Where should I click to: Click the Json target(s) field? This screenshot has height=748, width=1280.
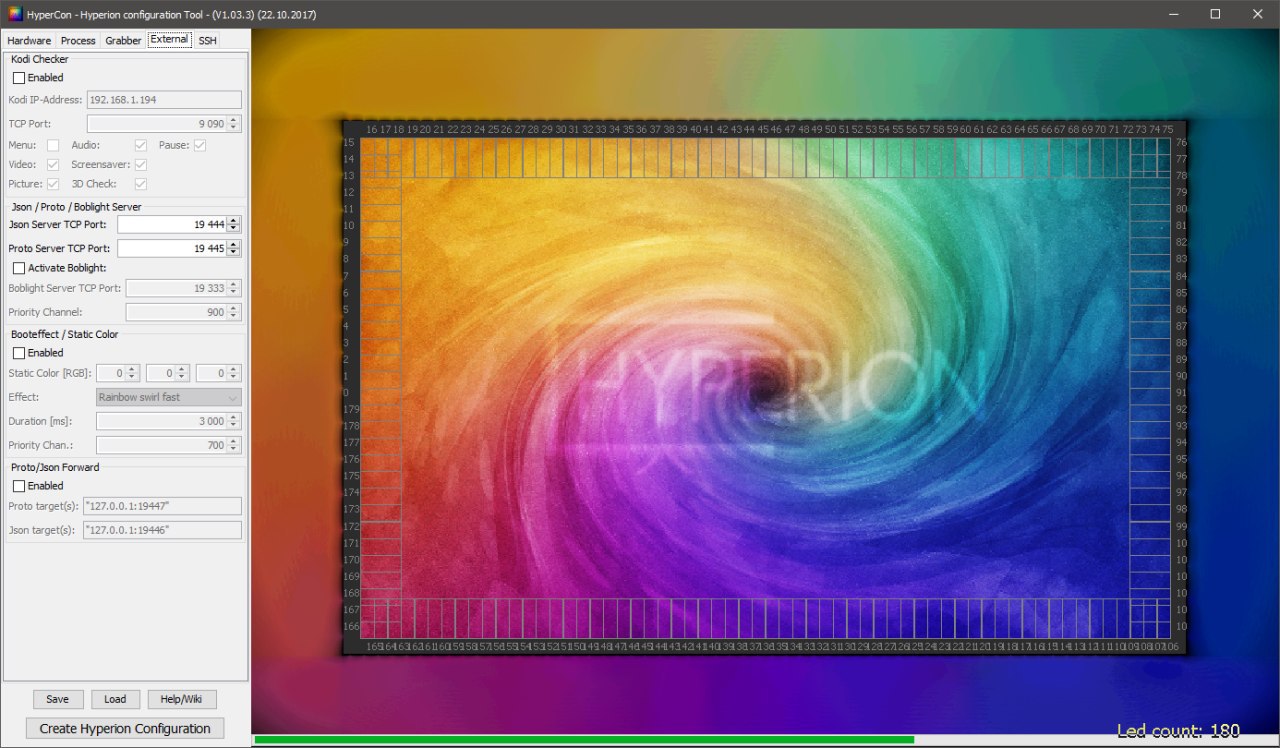point(162,530)
